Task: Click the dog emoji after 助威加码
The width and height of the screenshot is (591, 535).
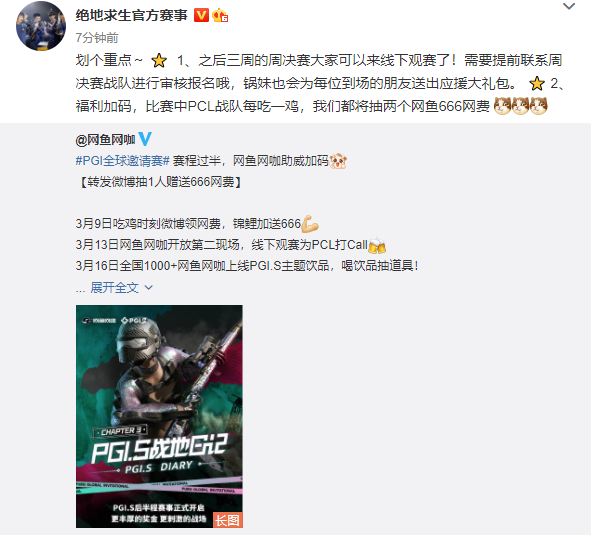Action: click(x=338, y=161)
